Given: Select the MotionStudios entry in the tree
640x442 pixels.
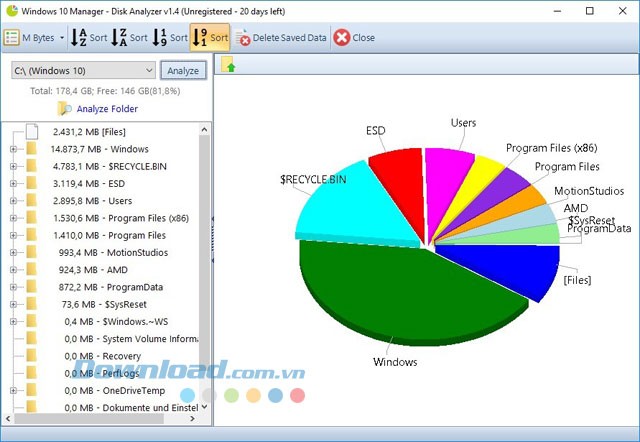Looking at the screenshot, I should pos(118,252).
